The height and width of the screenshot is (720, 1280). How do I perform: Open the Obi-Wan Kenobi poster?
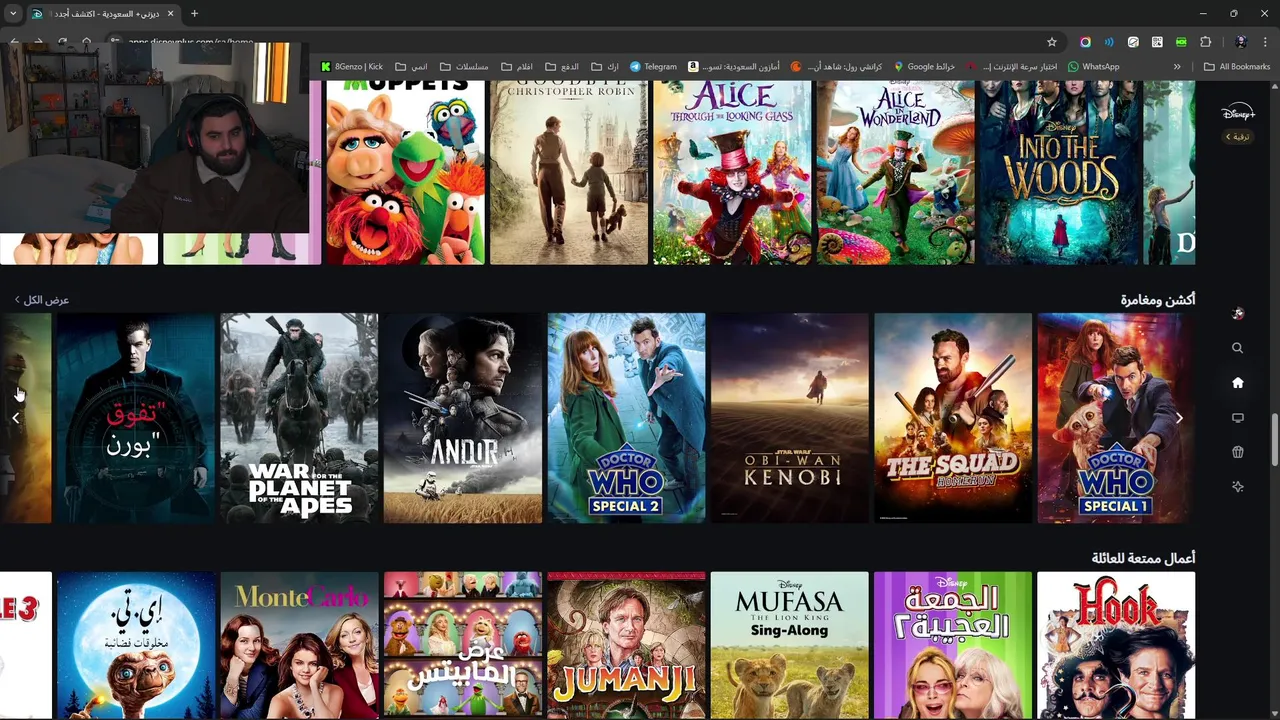[x=790, y=418]
